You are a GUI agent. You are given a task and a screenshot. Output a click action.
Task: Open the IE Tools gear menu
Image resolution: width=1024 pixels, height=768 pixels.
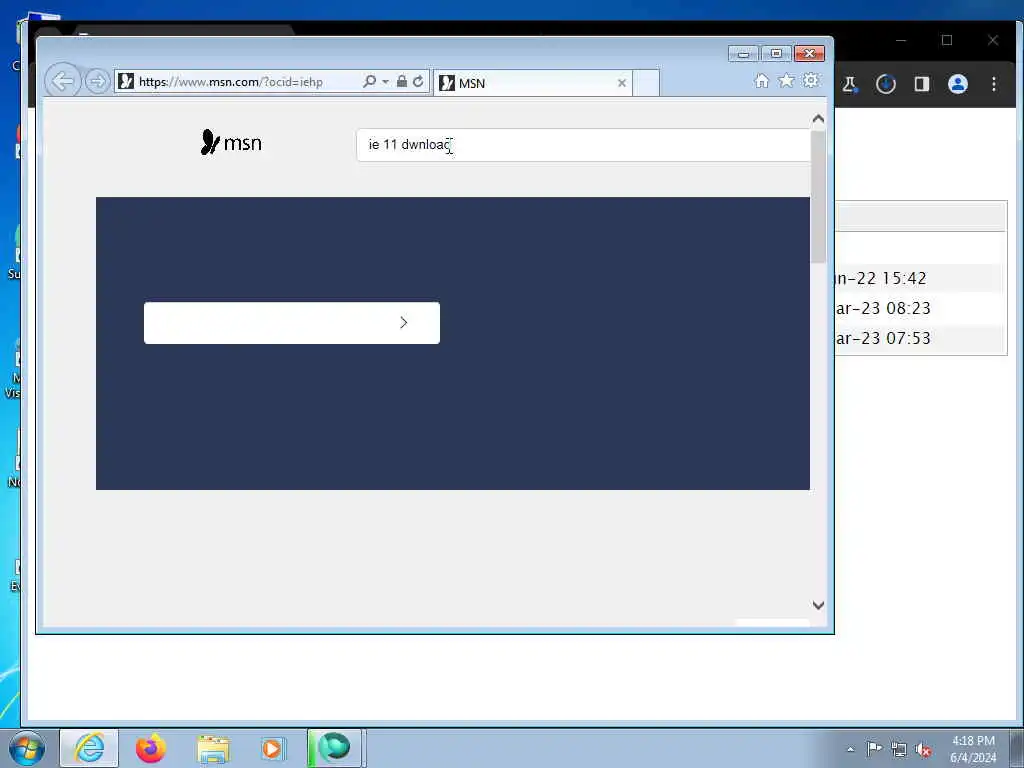pos(811,81)
